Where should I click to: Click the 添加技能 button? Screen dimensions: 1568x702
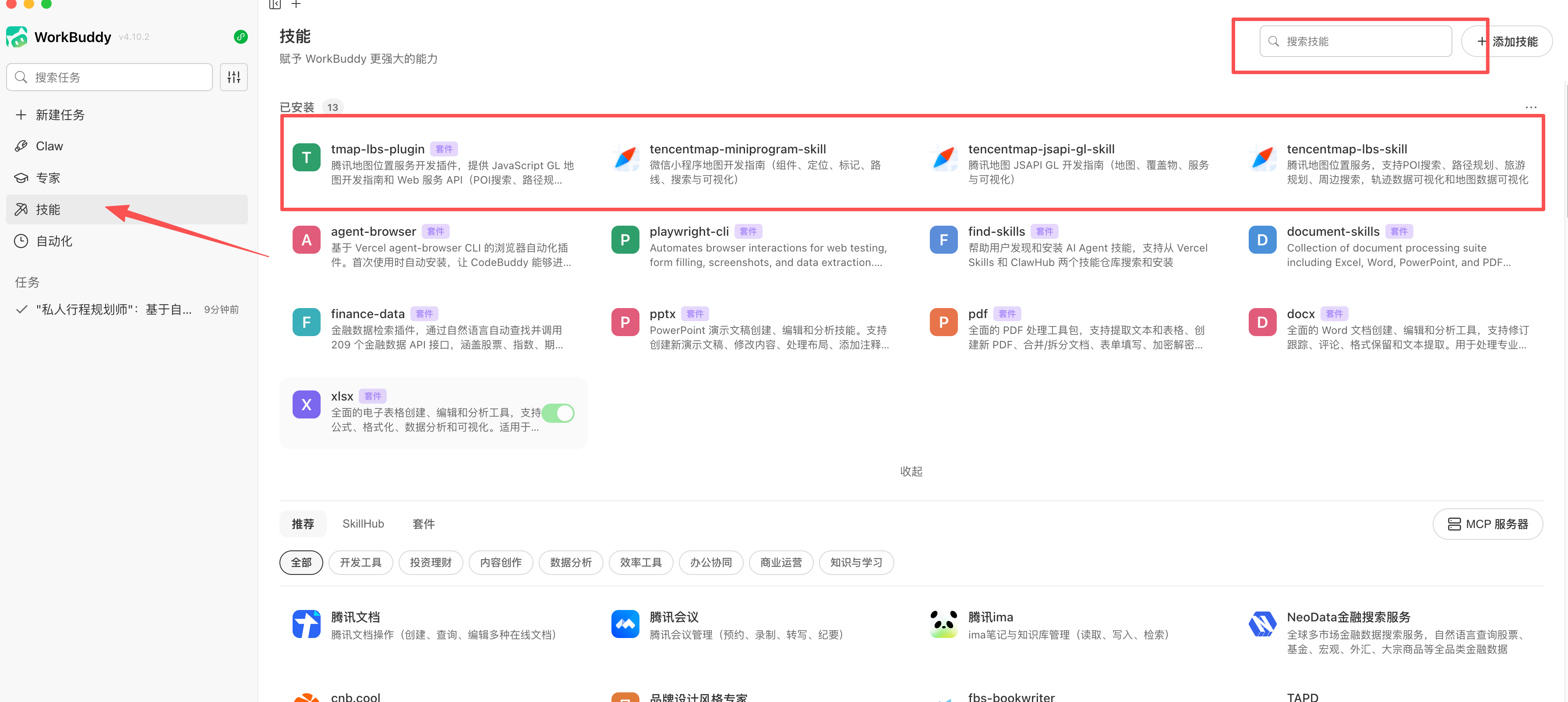tap(1507, 41)
